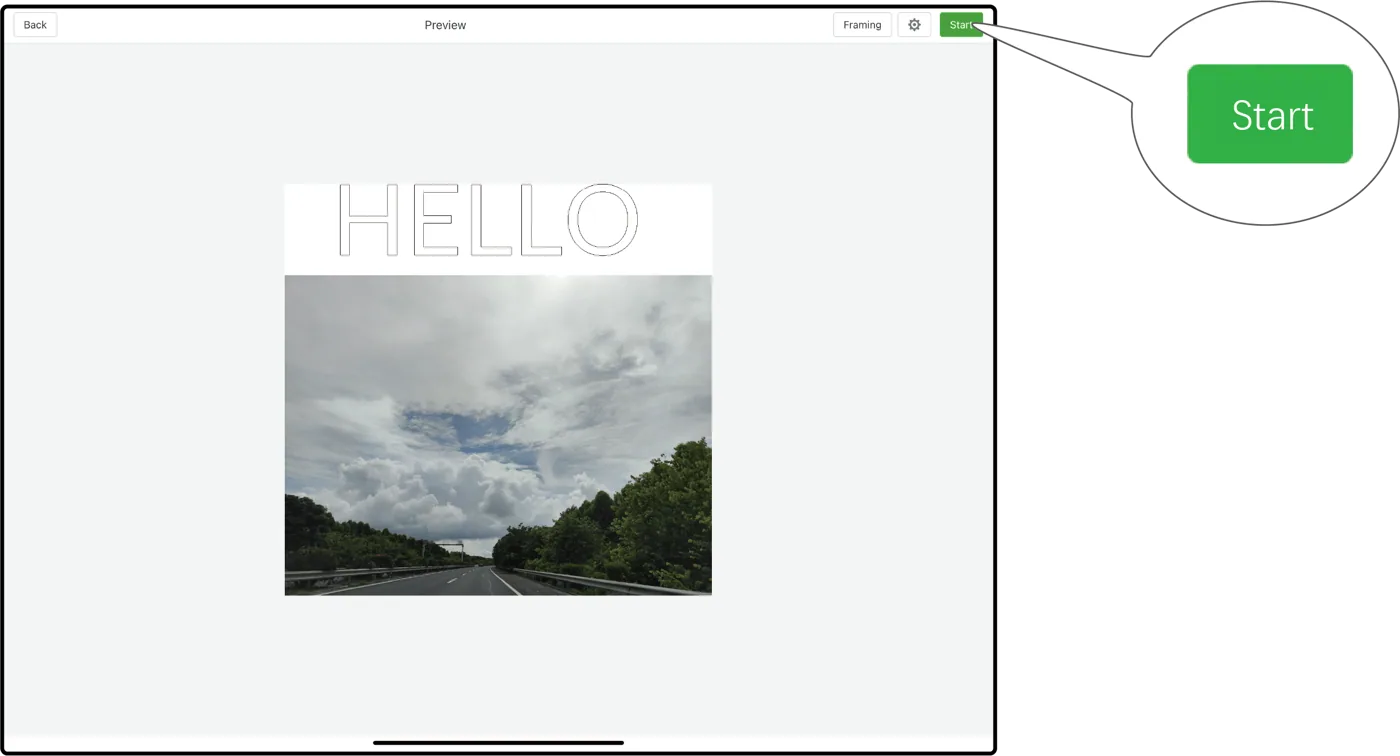The height and width of the screenshot is (756, 1400).
Task: Go back using the Back button
Action: click(35, 25)
